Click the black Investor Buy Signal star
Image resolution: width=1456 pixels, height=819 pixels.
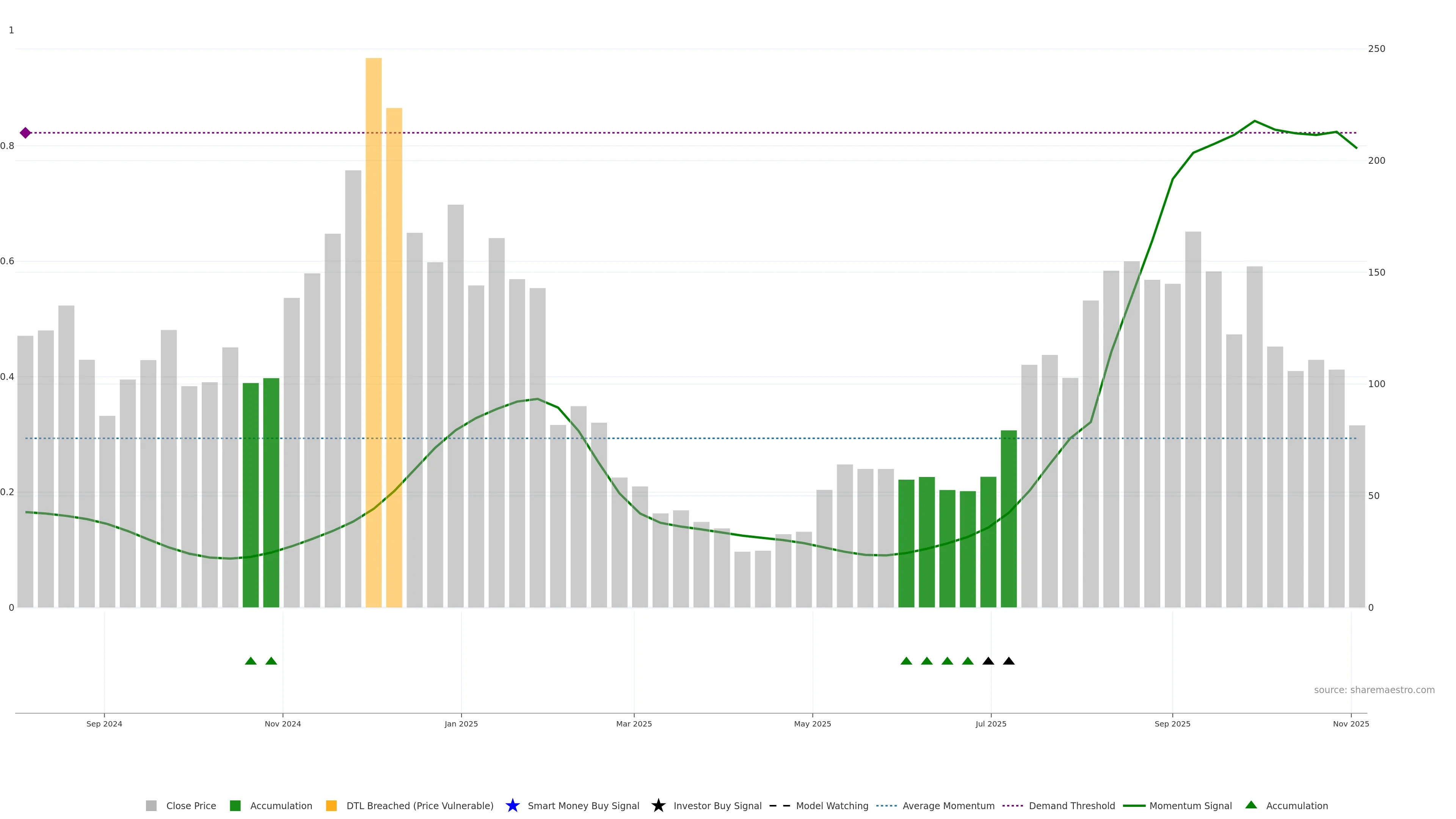pyautogui.click(x=658, y=805)
